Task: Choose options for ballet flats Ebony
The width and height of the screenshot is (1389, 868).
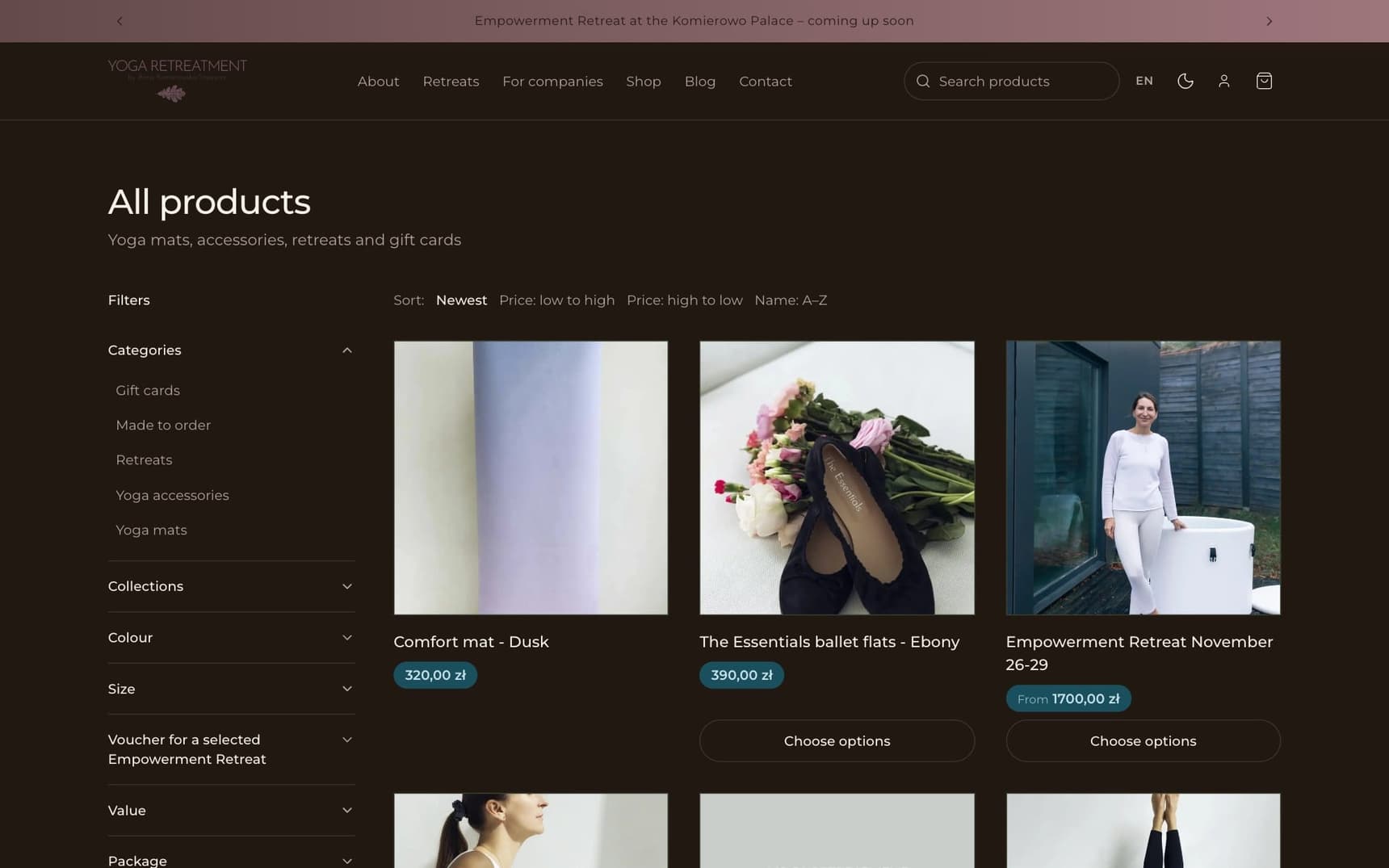Action: pos(837,740)
